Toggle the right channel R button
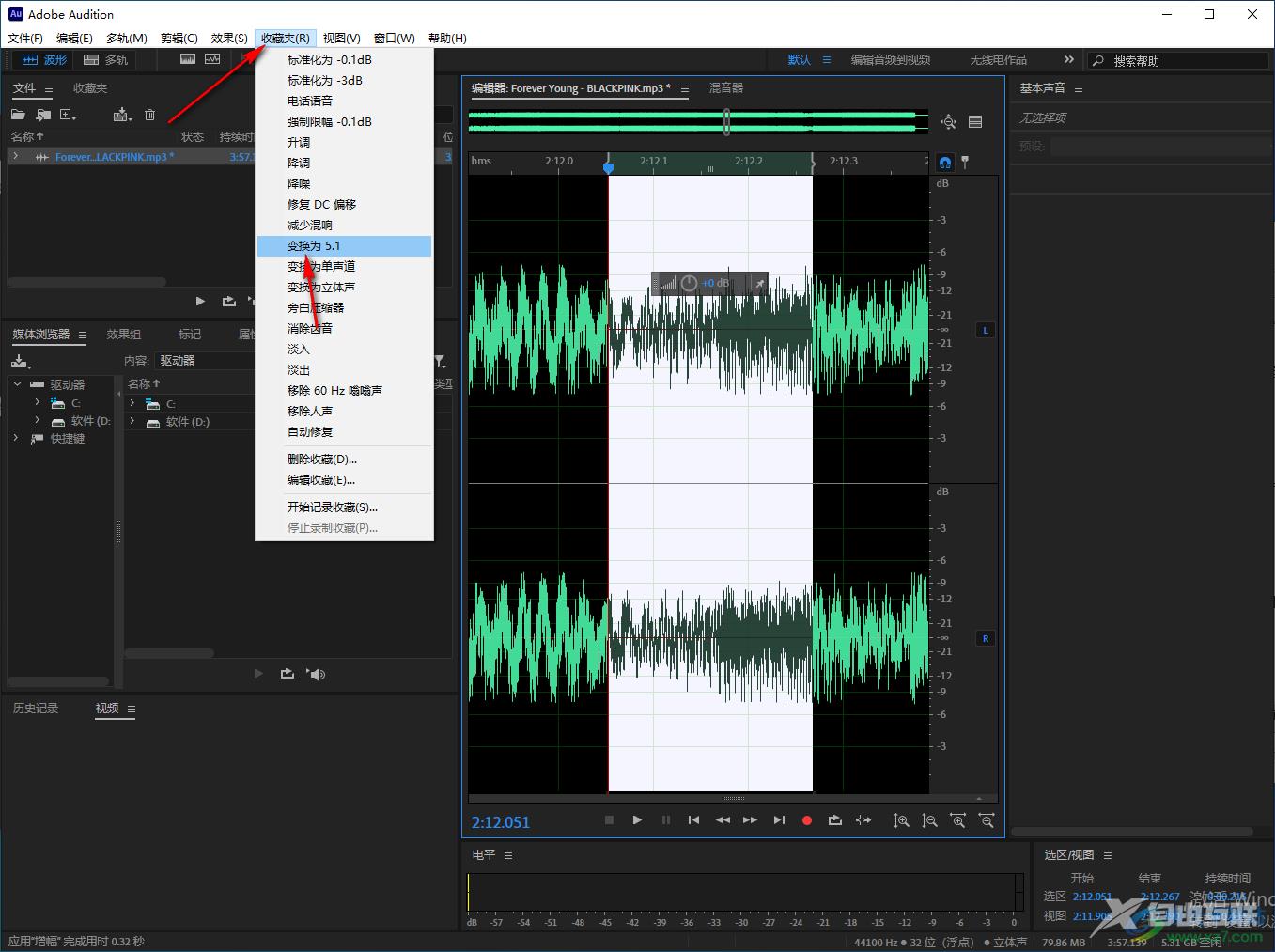Screen dimensions: 1275x952 coord(985,638)
